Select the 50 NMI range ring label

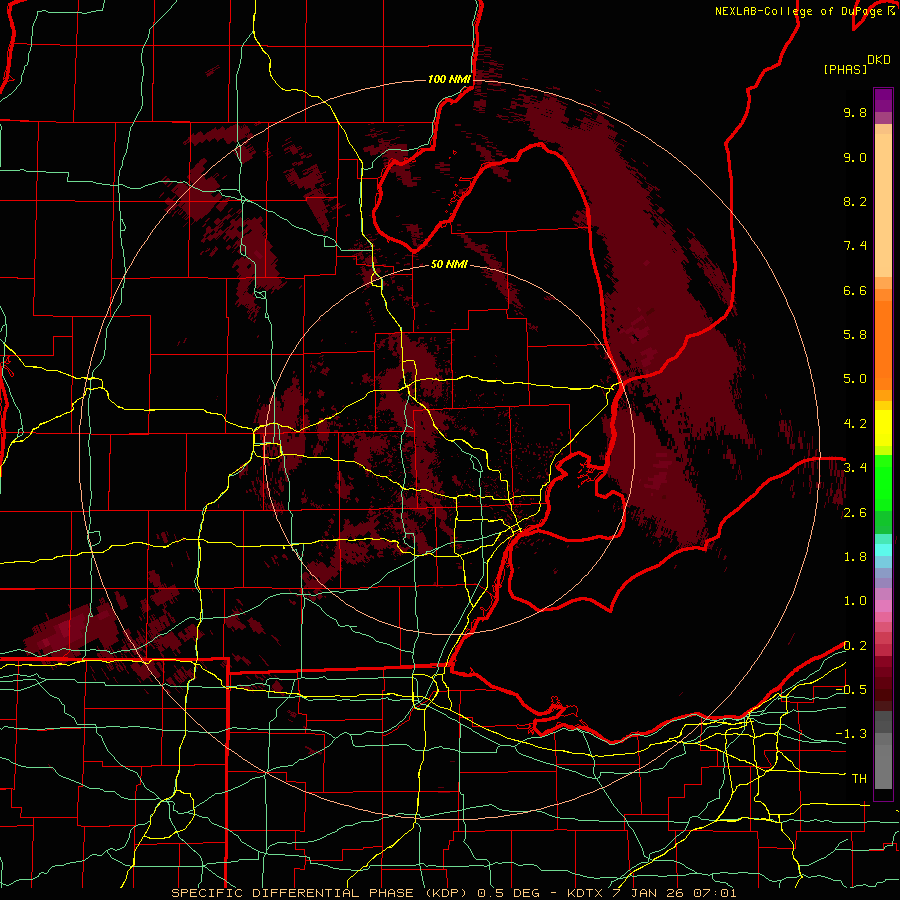[x=449, y=265]
